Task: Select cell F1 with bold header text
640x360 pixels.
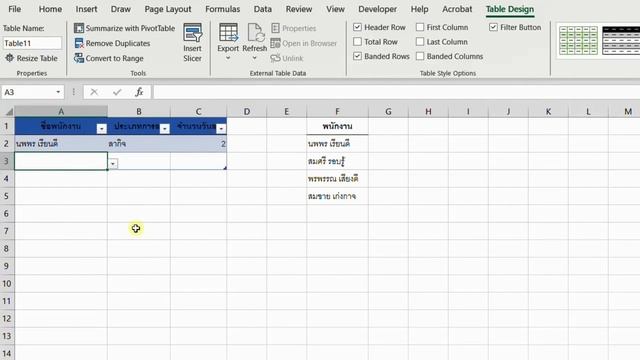Action: [x=337, y=126]
